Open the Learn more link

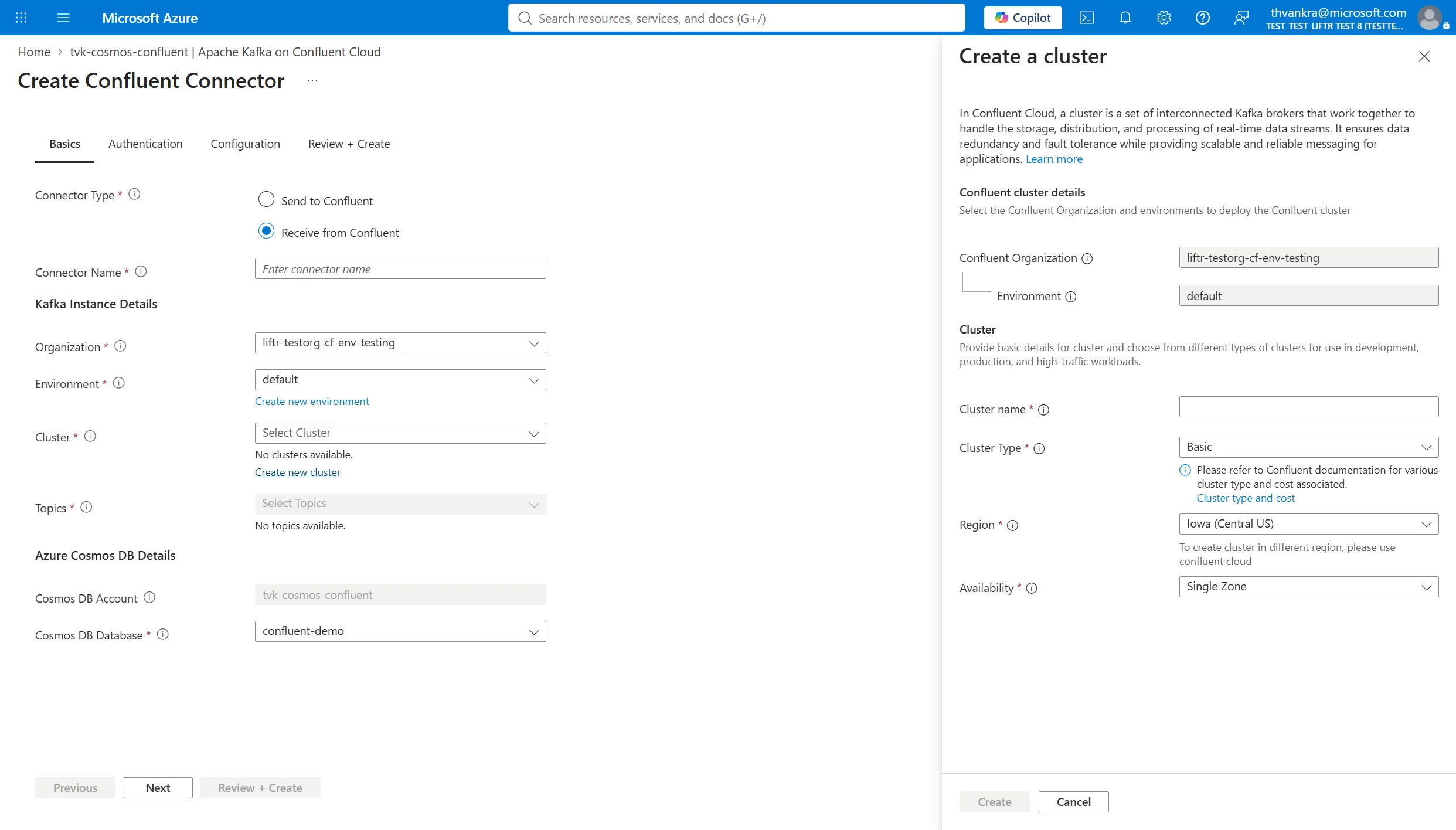(x=1054, y=159)
